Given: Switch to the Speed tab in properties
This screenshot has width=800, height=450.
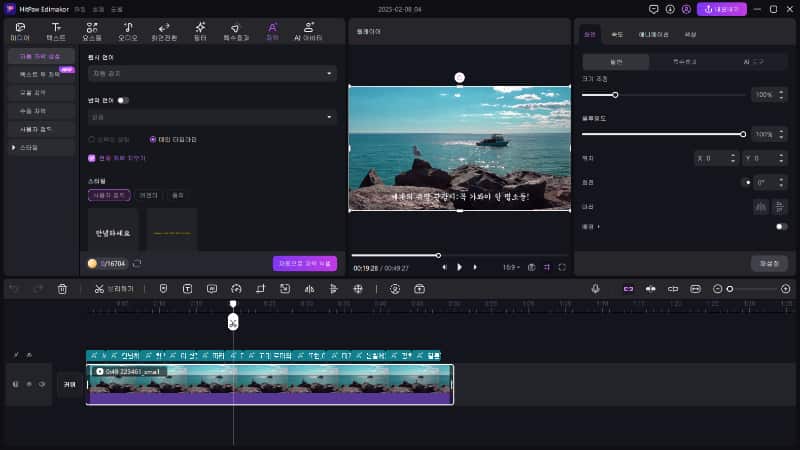Looking at the screenshot, I should point(619,34).
